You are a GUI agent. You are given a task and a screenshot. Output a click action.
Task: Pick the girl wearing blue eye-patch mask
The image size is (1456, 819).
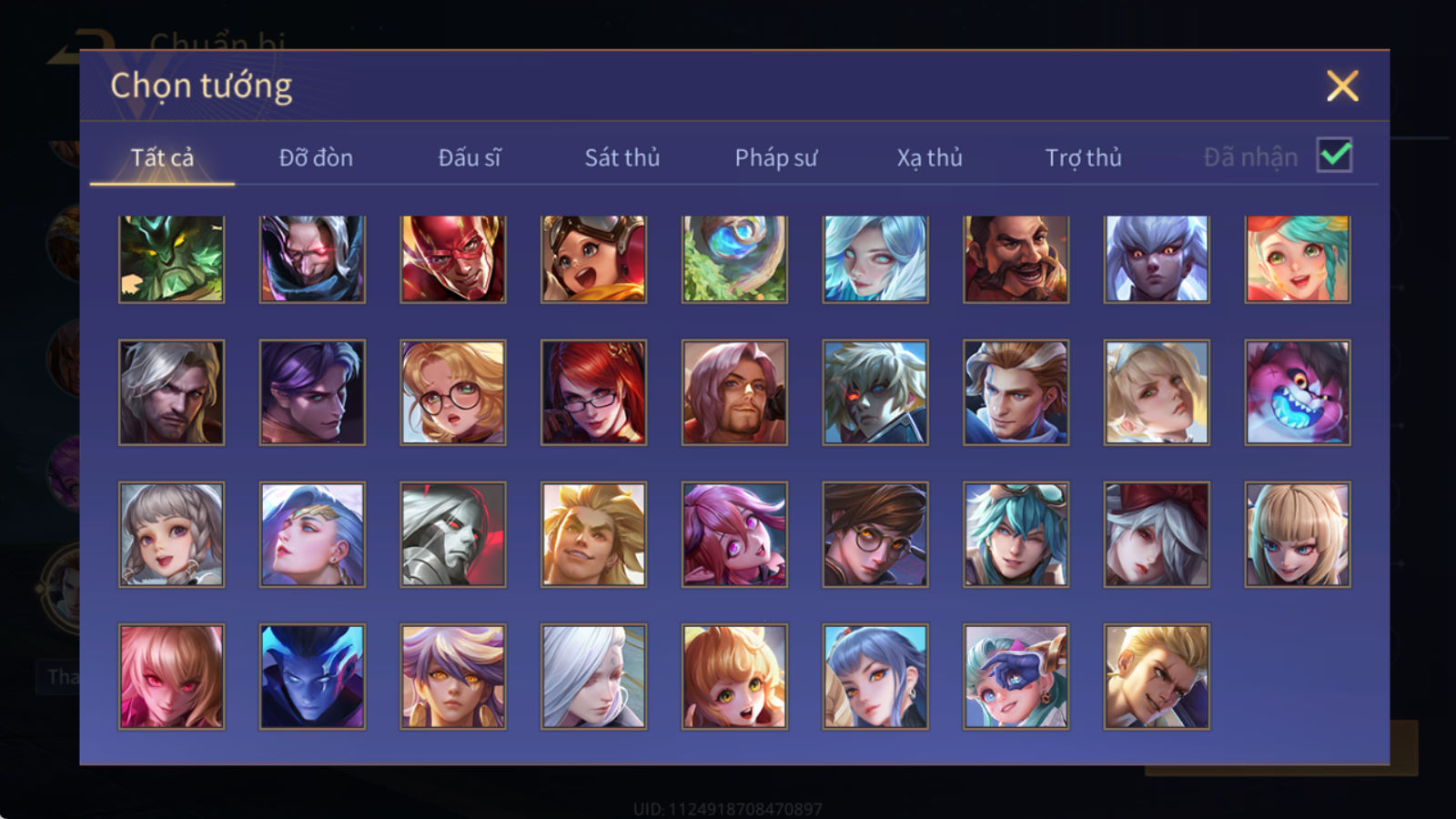tap(1016, 676)
